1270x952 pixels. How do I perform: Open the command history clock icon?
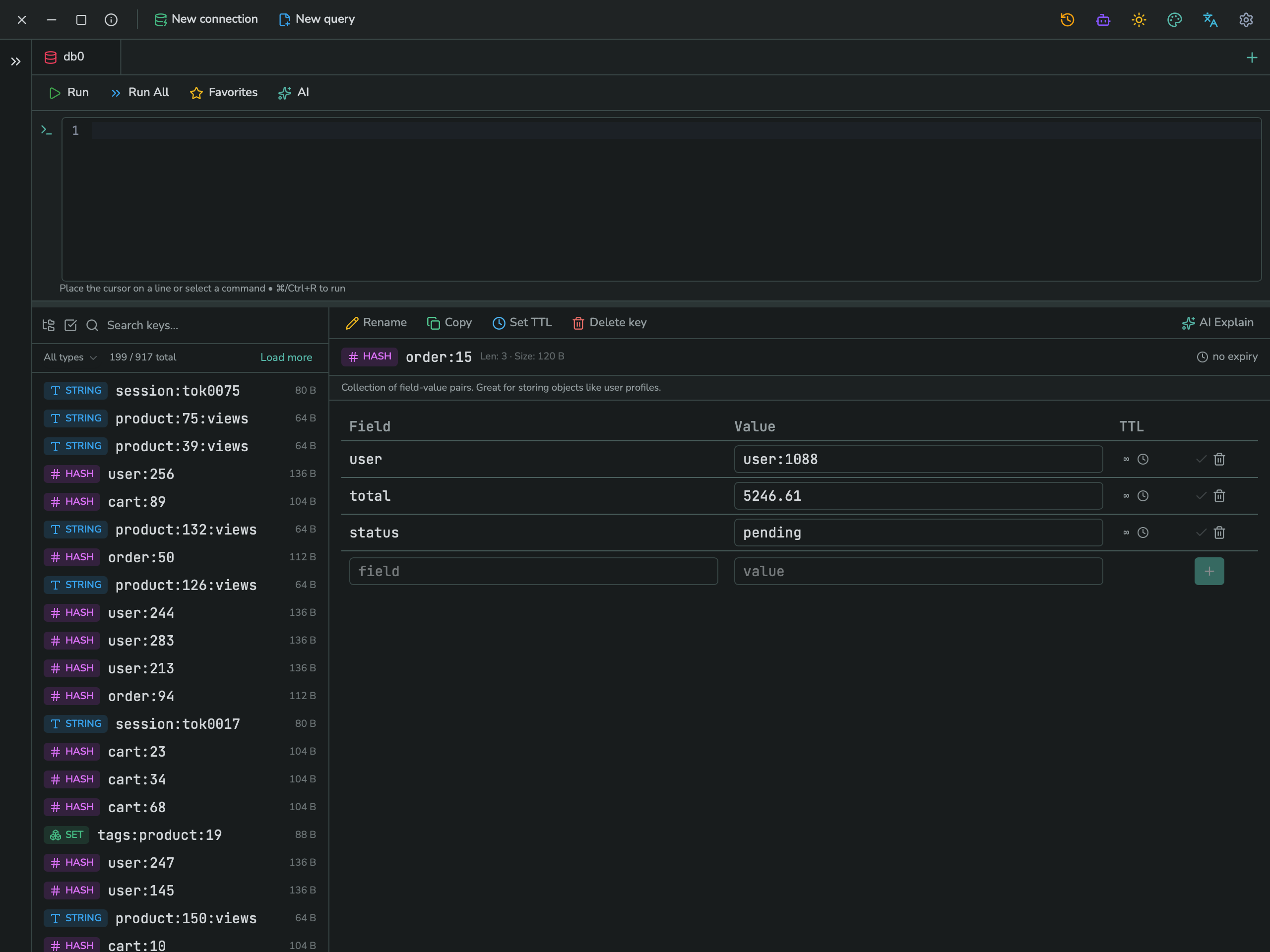click(1067, 19)
